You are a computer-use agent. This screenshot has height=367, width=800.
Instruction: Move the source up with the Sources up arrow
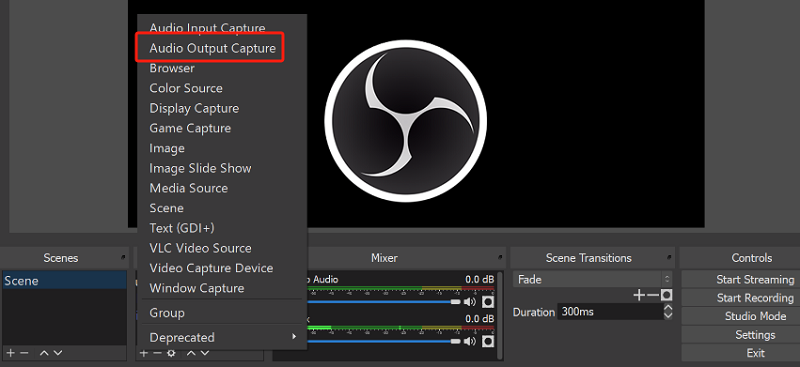pos(191,353)
